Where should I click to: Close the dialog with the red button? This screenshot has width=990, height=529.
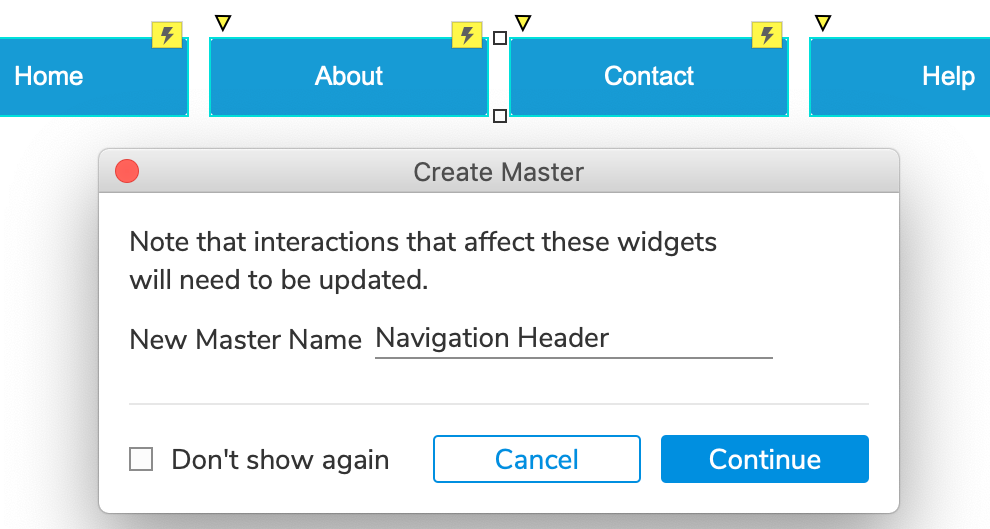(x=127, y=171)
